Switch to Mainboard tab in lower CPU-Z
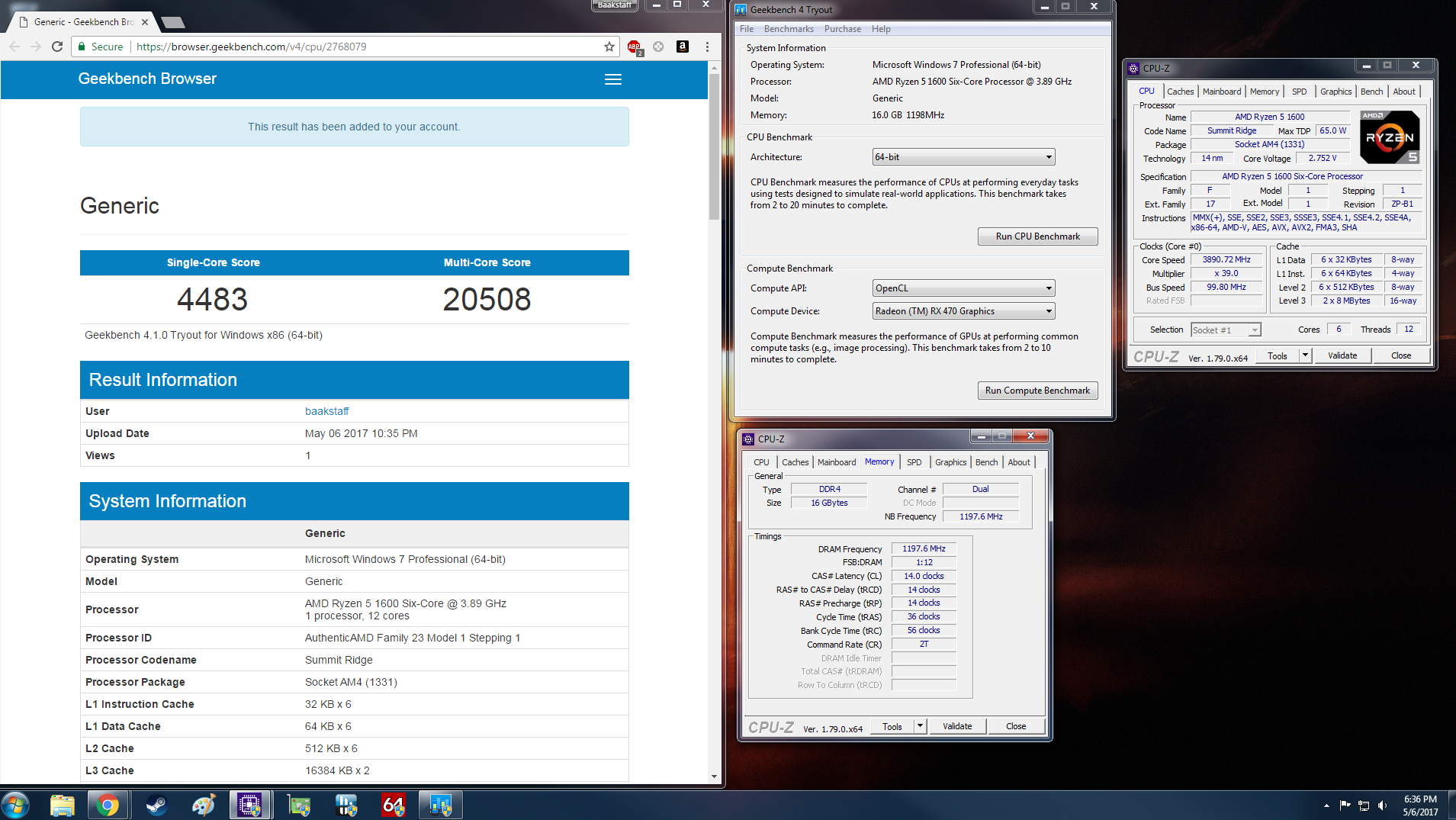The width and height of the screenshot is (1456, 820). coord(837,462)
